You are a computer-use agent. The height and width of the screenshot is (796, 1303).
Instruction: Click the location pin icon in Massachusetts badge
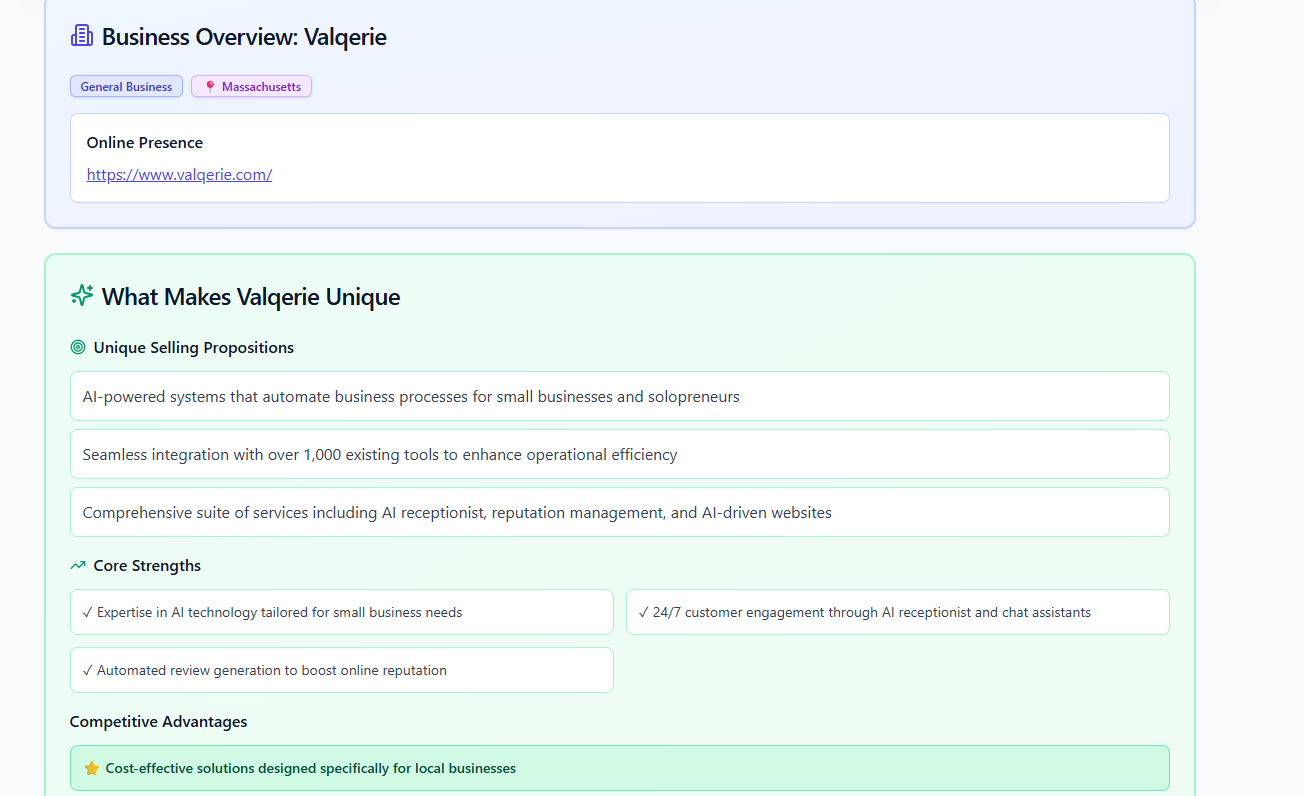pos(208,86)
